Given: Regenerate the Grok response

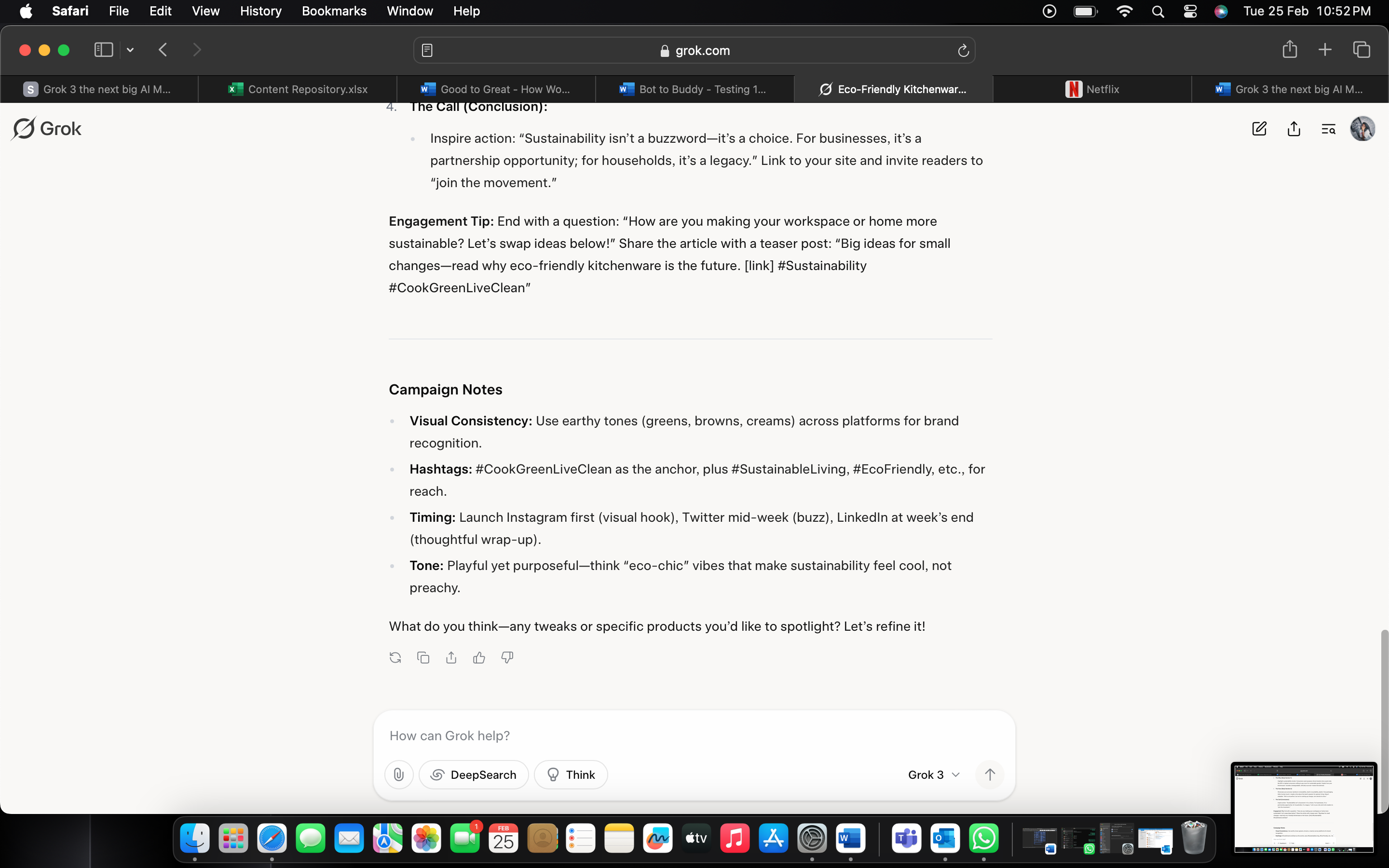Looking at the screenshot, I should click(x=395, y=657).
